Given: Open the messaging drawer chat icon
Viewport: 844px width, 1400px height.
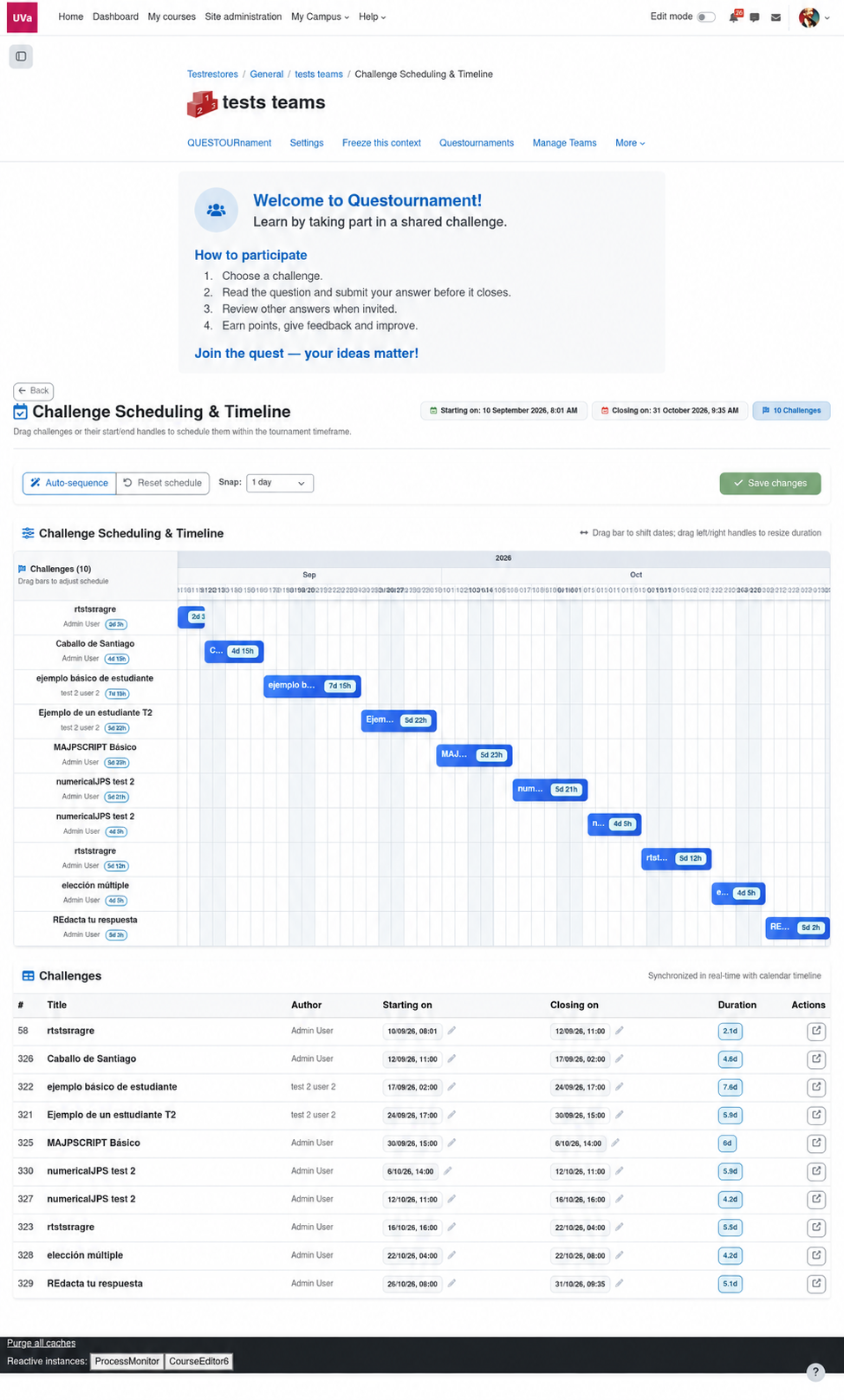Looking at the screenshot, I should [x=755, y=17].
